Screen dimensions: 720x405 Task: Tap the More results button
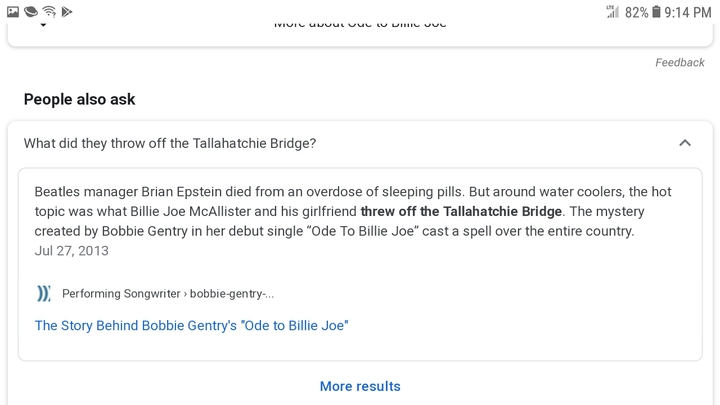(x=360, y=386)
